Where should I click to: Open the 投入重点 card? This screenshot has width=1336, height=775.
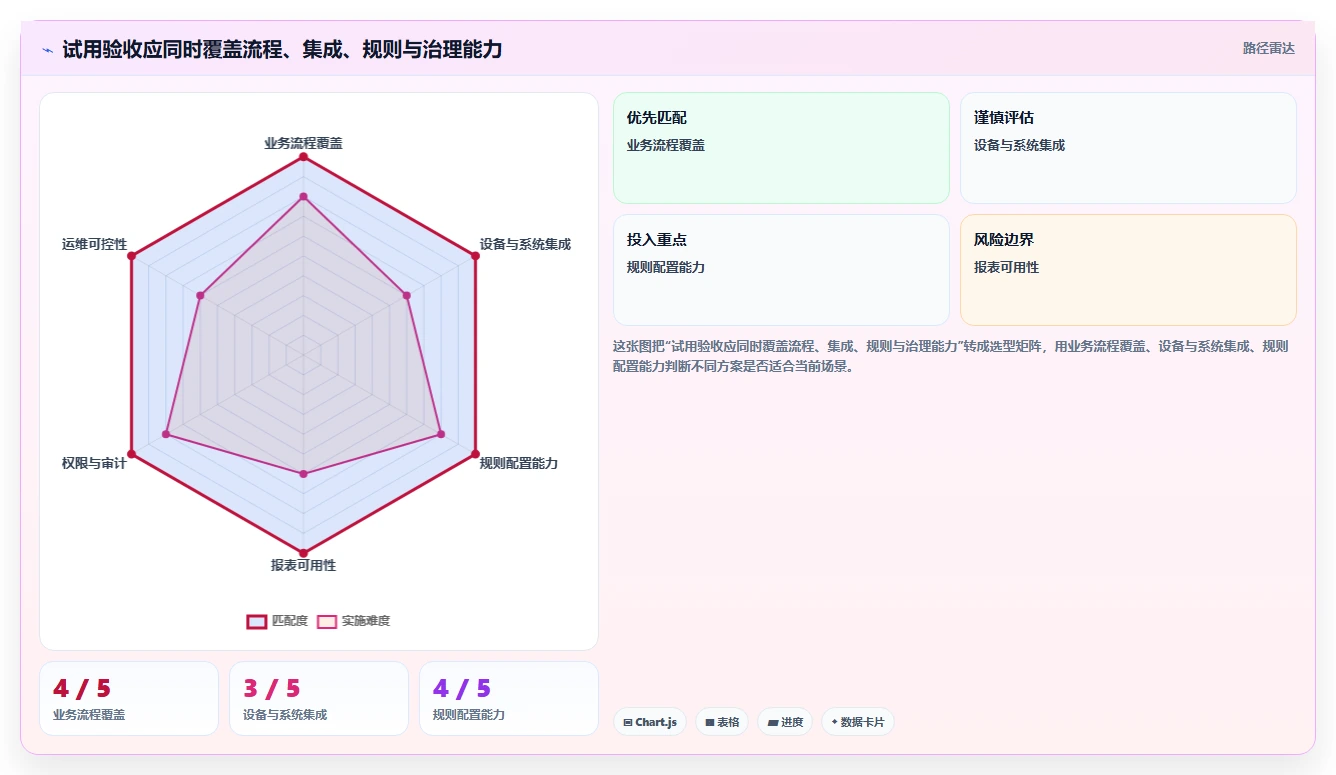(x=781, y=270)
